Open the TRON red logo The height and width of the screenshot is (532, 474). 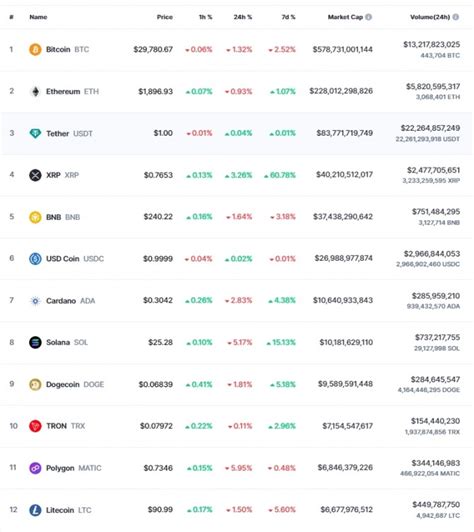pos(35,426)
